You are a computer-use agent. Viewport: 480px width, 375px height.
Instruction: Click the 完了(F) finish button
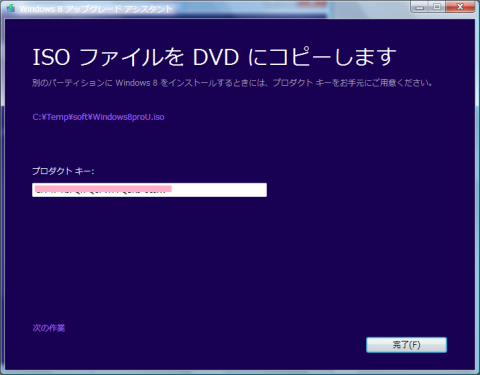click(x=406, y=345)
